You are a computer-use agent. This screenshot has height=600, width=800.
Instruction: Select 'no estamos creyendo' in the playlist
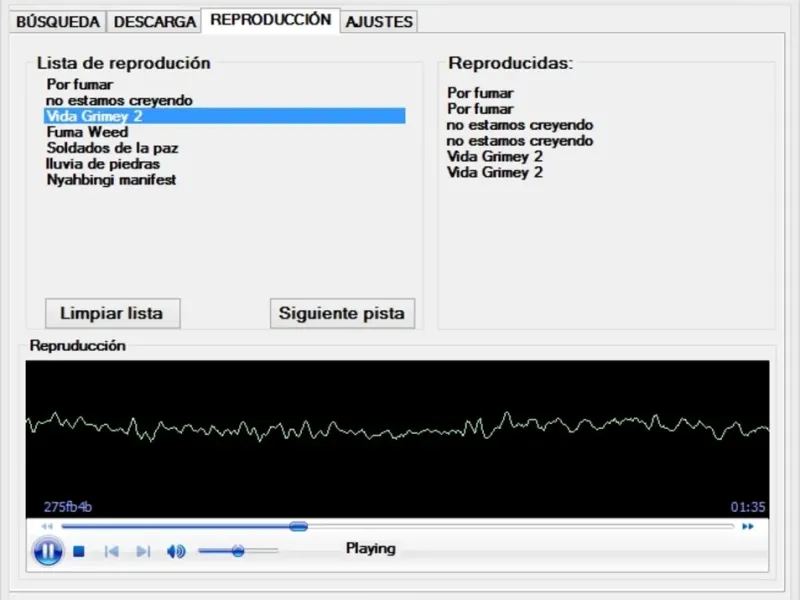pyautogui.click(x=225, y=100)
